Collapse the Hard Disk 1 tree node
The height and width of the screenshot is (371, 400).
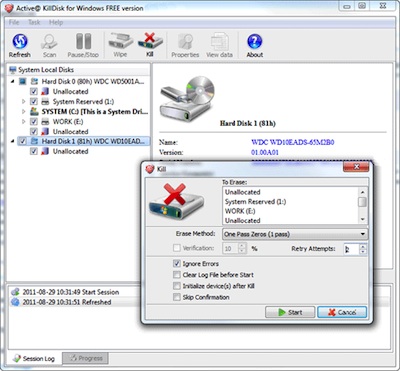tap(13, 141)
